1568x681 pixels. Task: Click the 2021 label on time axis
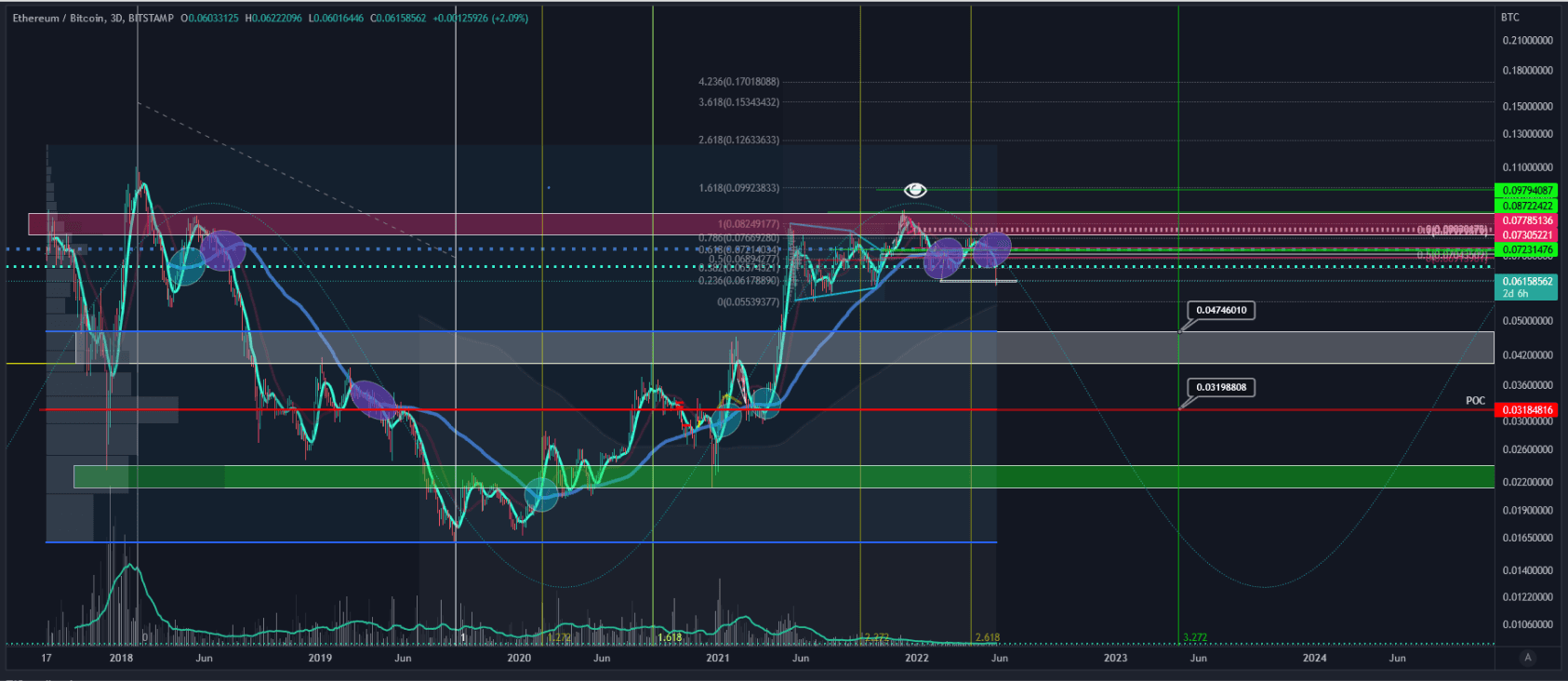[718, 658]
